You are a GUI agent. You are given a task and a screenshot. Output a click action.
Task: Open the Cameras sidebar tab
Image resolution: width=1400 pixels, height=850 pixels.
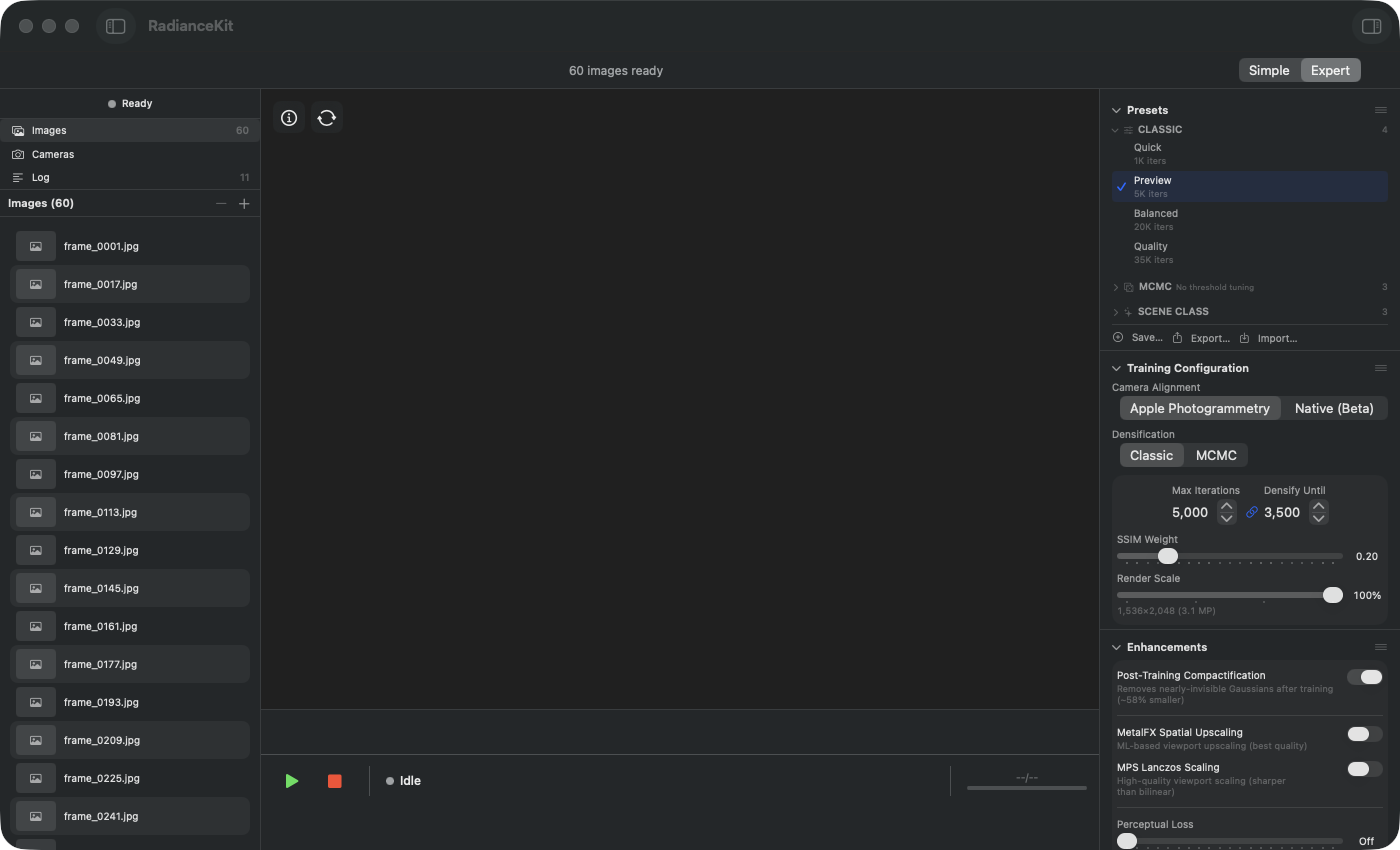click(x=130, y=154)
